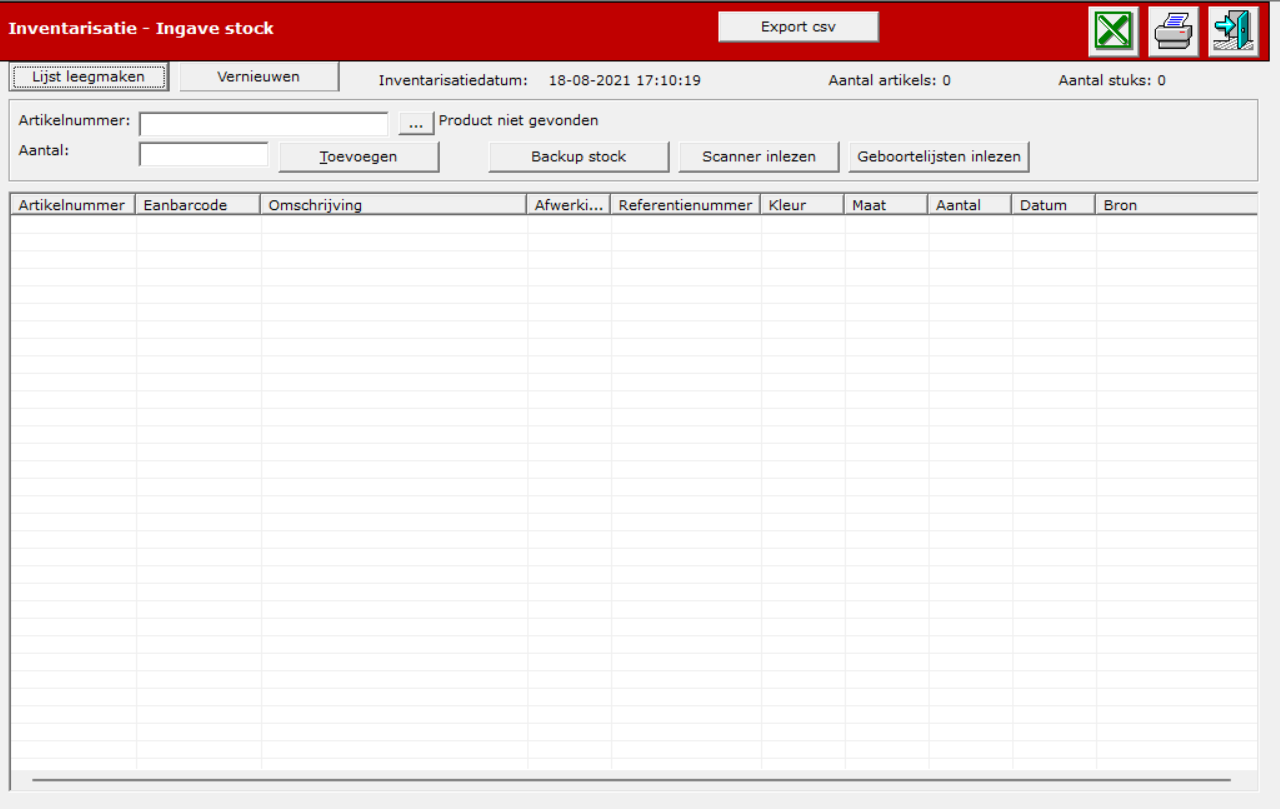This screenshot has height=809, width=1280.
Task: Click Lijst leegmaken button
Action: tap(88, 76)
